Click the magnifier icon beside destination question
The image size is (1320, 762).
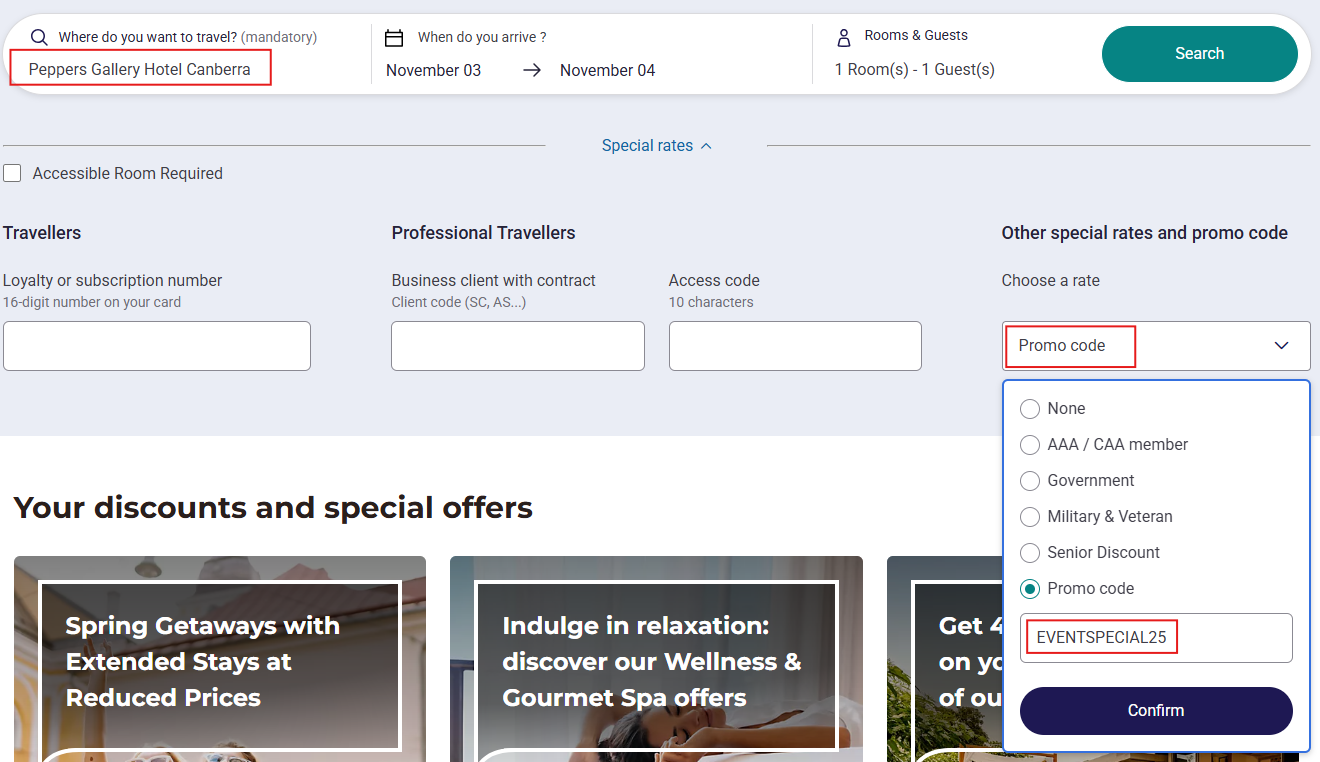point(39,38)
